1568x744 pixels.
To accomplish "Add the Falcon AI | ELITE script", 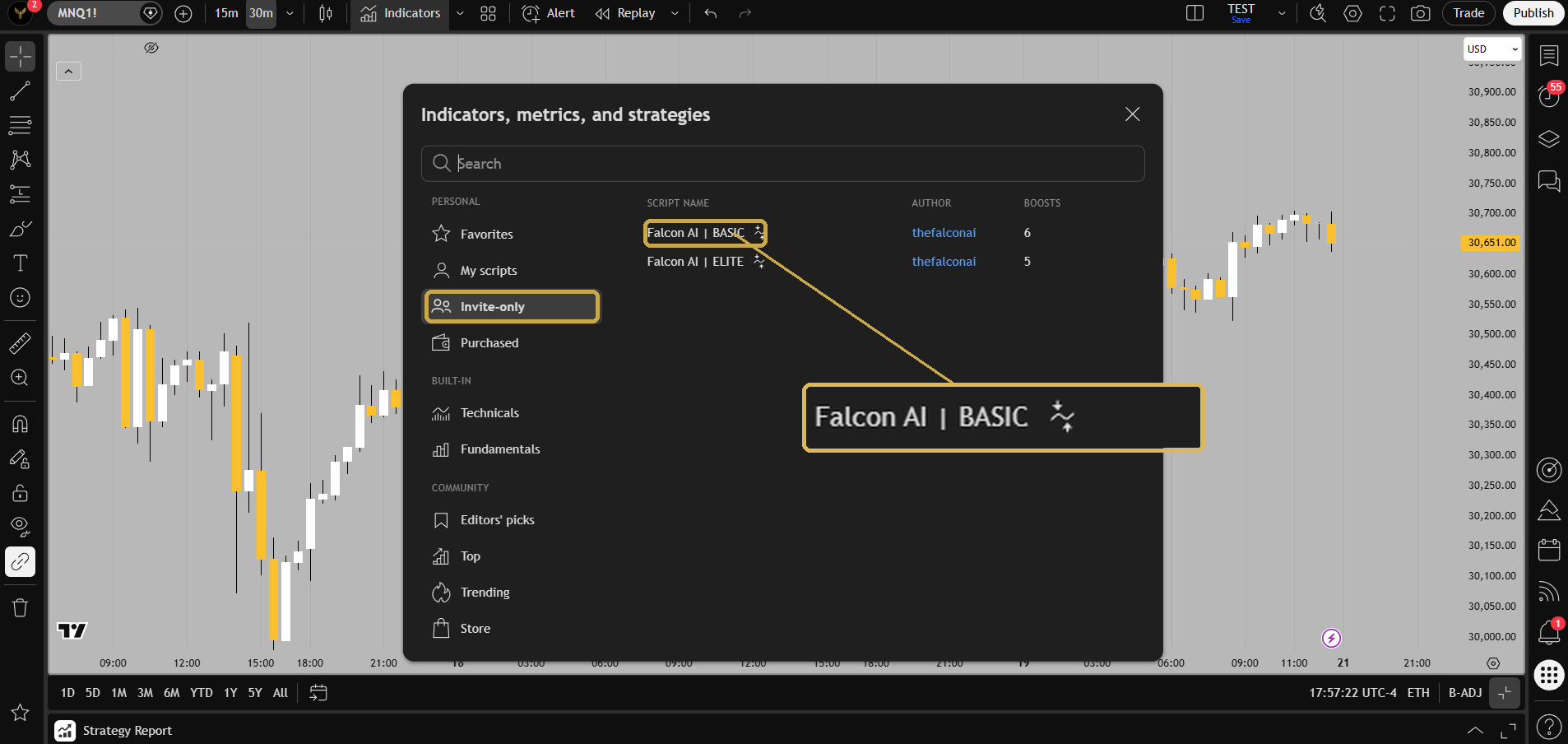I will tap(695, 262).
